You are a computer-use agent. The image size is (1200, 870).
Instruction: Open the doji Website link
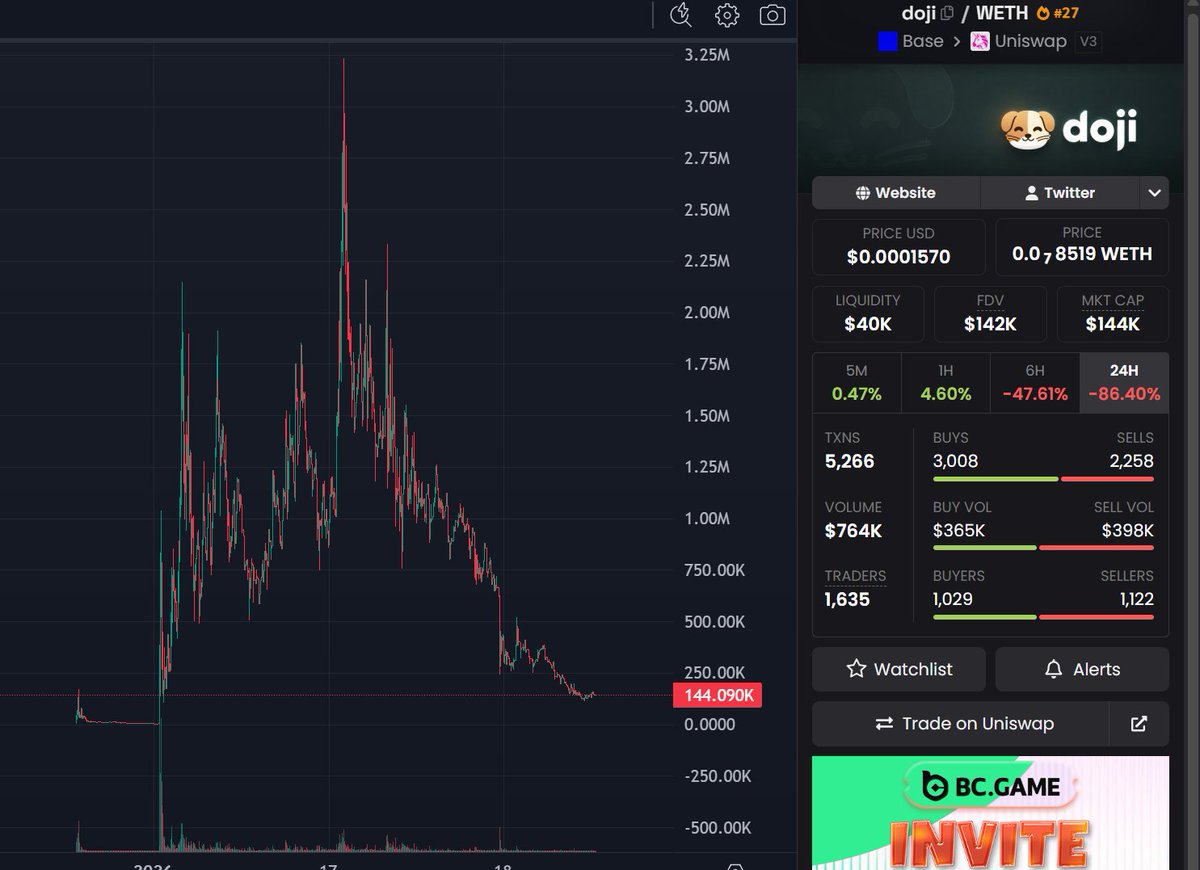[896, 193]
